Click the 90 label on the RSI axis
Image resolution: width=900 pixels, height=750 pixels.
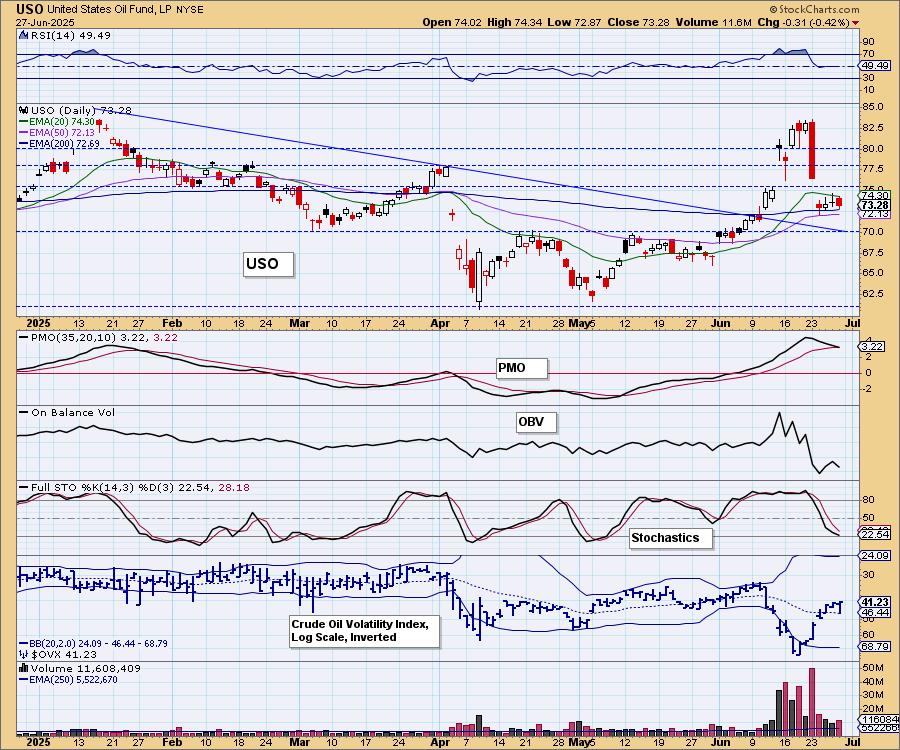click(868, 42)
